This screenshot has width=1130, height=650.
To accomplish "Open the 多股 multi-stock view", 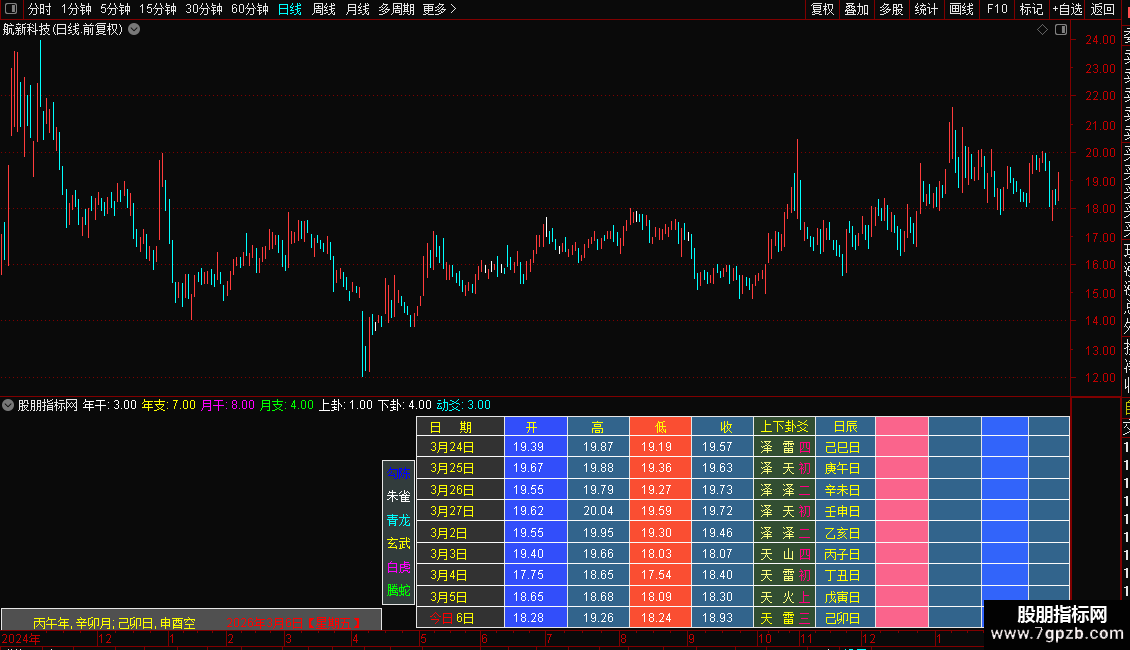I will pyautogui.click(x=891, y=9).
